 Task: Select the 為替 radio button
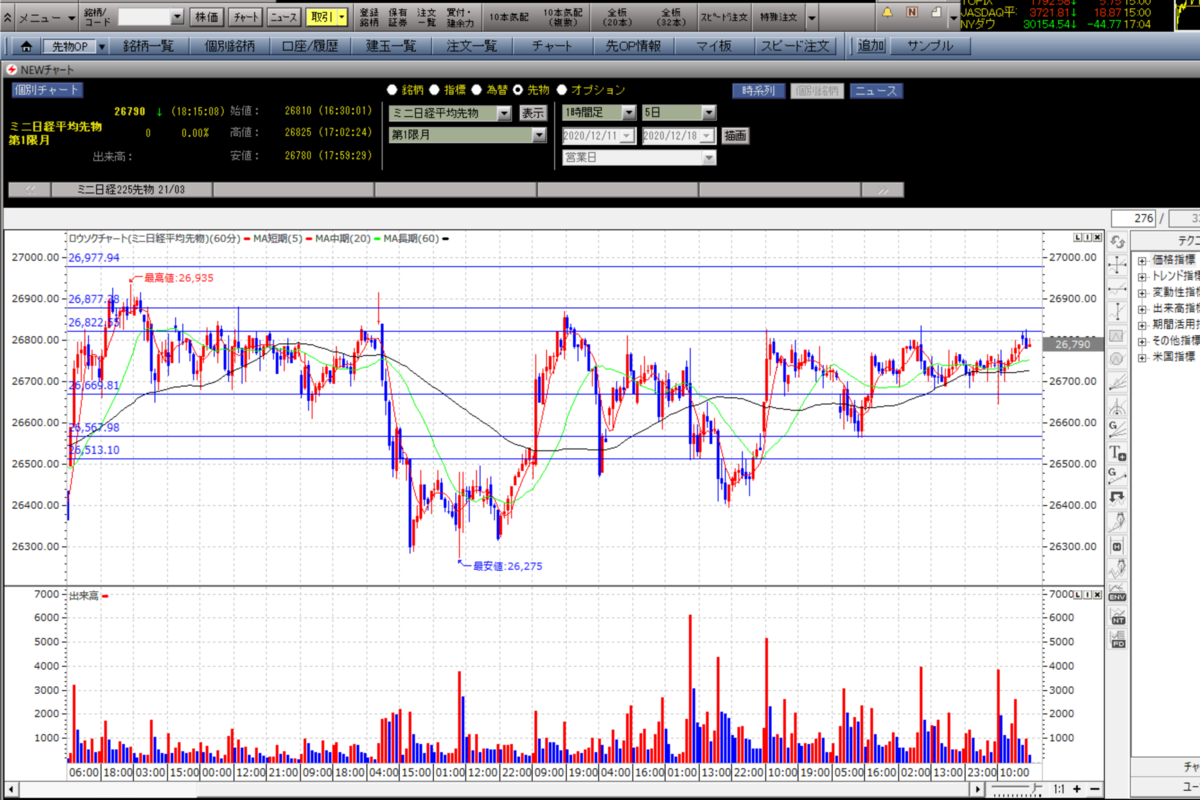coord(477,90)
